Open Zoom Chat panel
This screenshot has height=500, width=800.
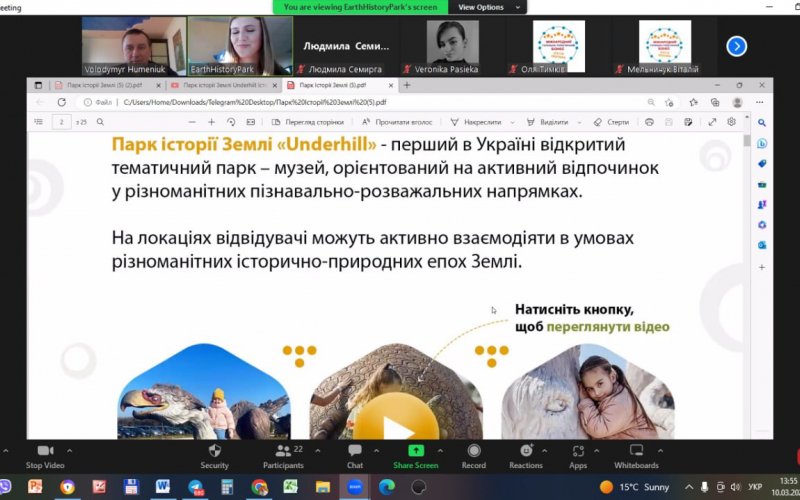[x=355, y=457]
